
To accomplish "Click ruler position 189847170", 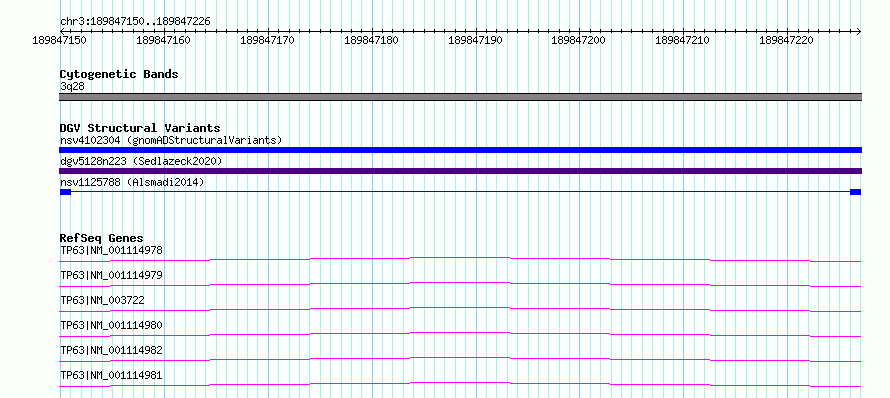I will coord(267,40).
